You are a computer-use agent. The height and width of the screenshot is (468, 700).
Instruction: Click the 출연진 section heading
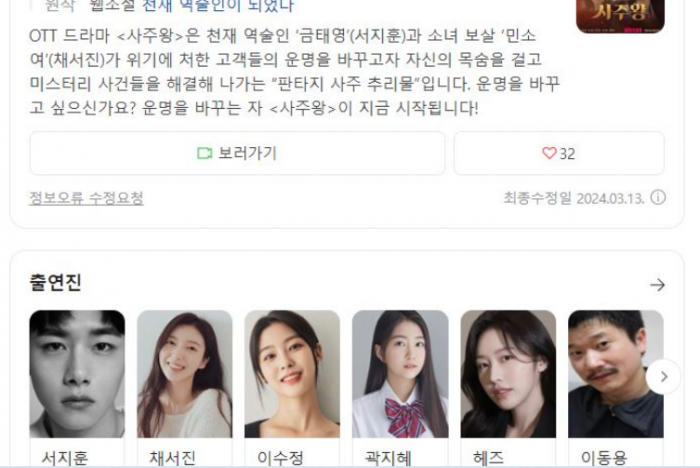point(55,282)
